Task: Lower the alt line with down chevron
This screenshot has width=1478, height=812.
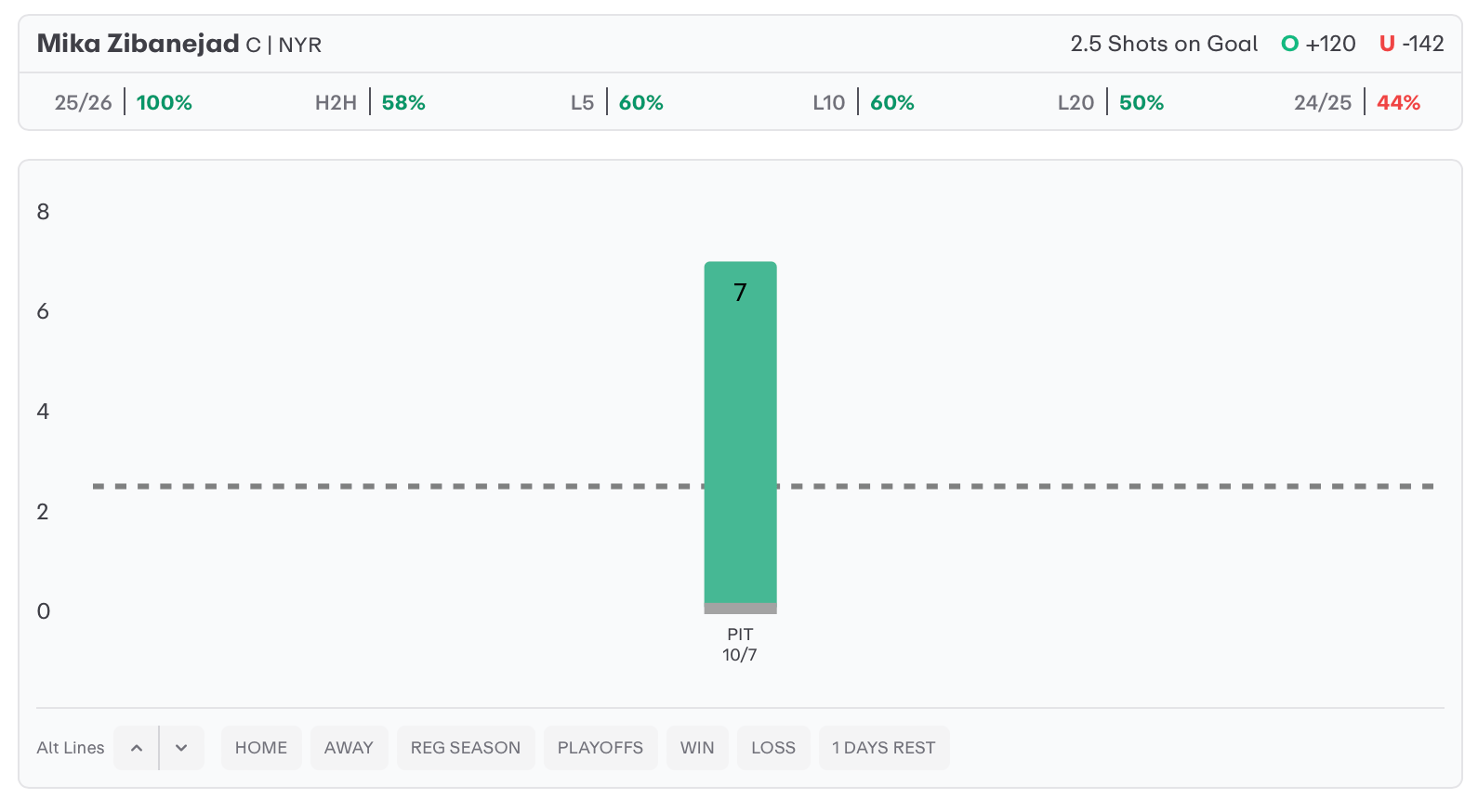Action: click(181, 748)
